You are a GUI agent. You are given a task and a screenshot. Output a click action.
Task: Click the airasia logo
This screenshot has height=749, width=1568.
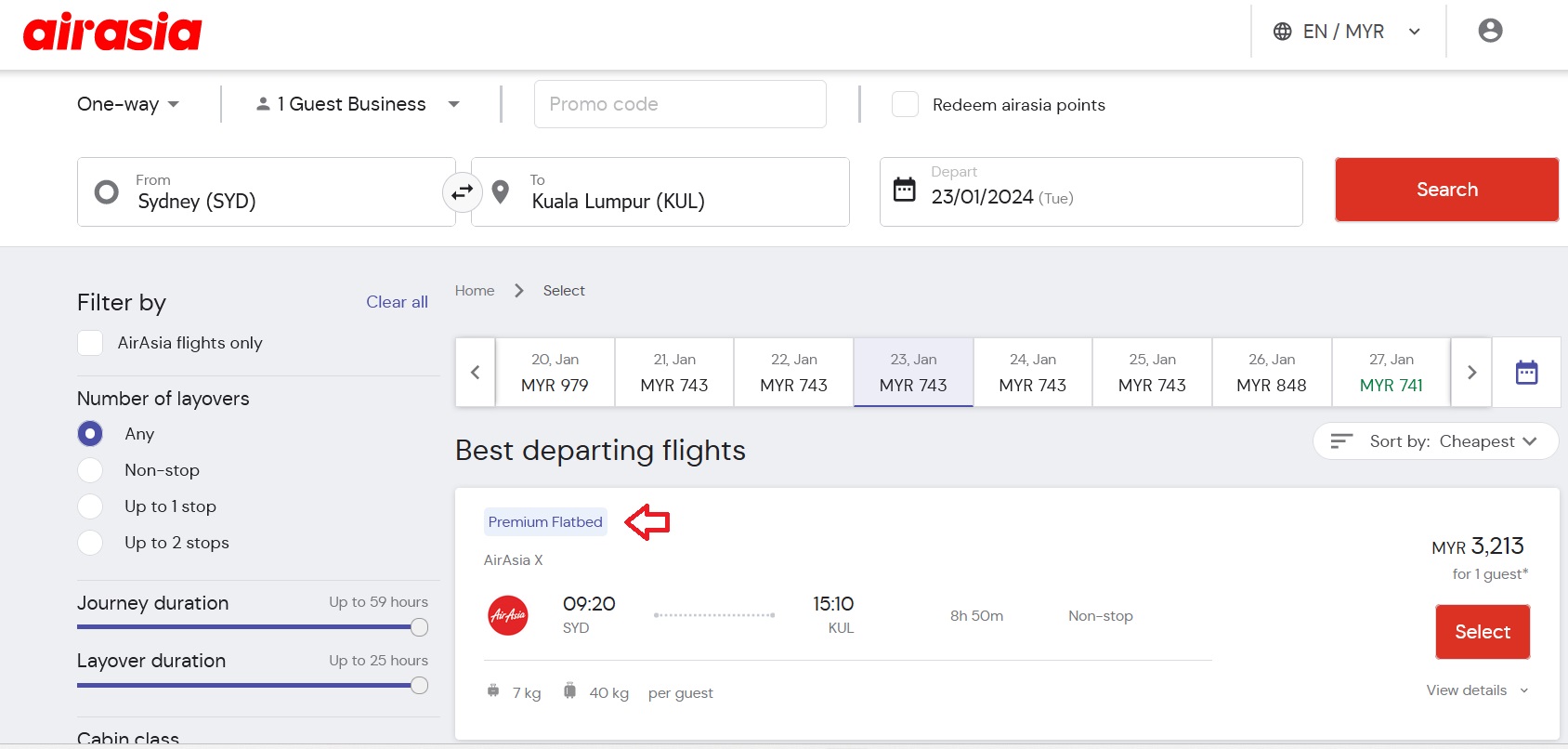[x=112, y=33]
